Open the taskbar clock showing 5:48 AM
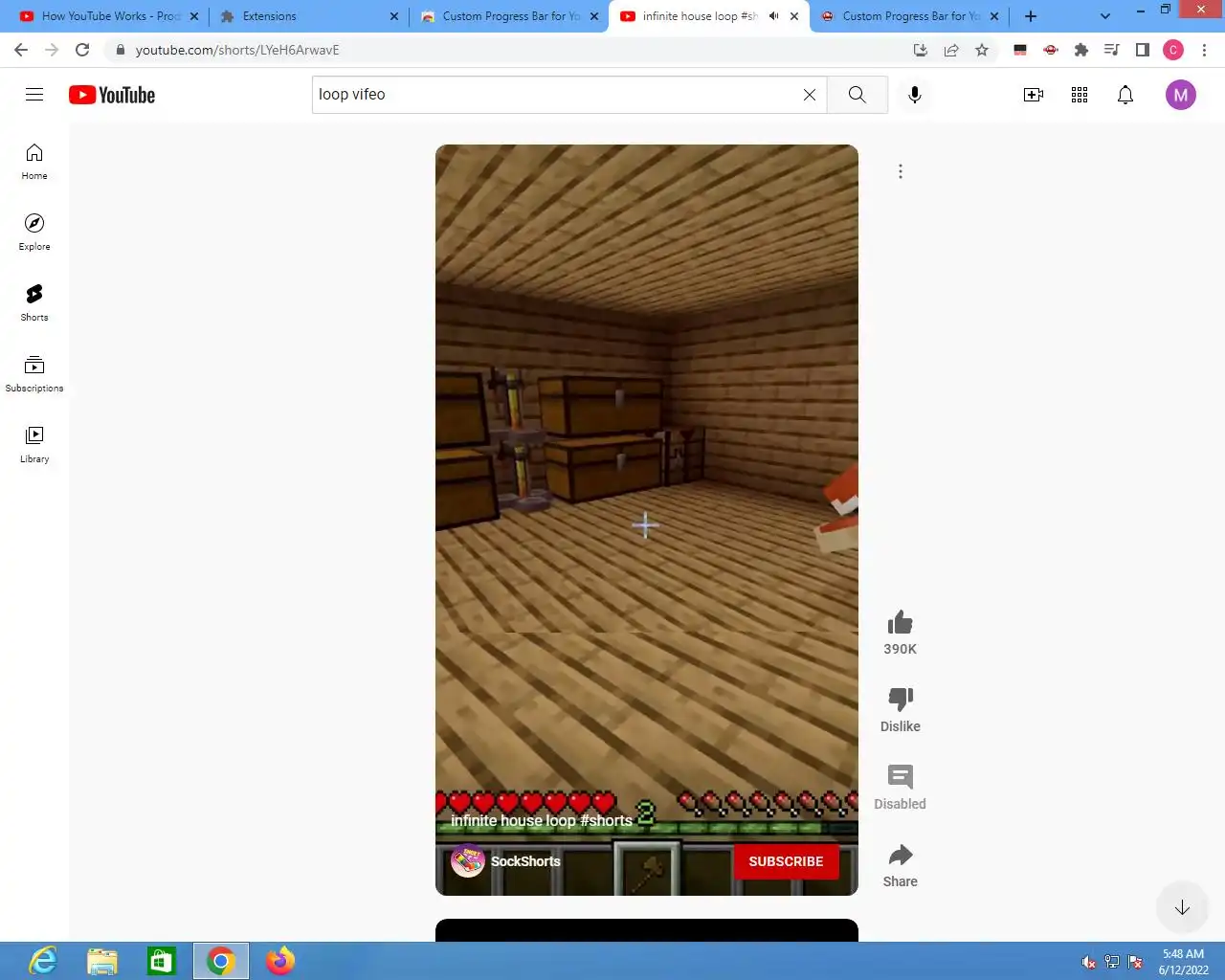 1183,962
